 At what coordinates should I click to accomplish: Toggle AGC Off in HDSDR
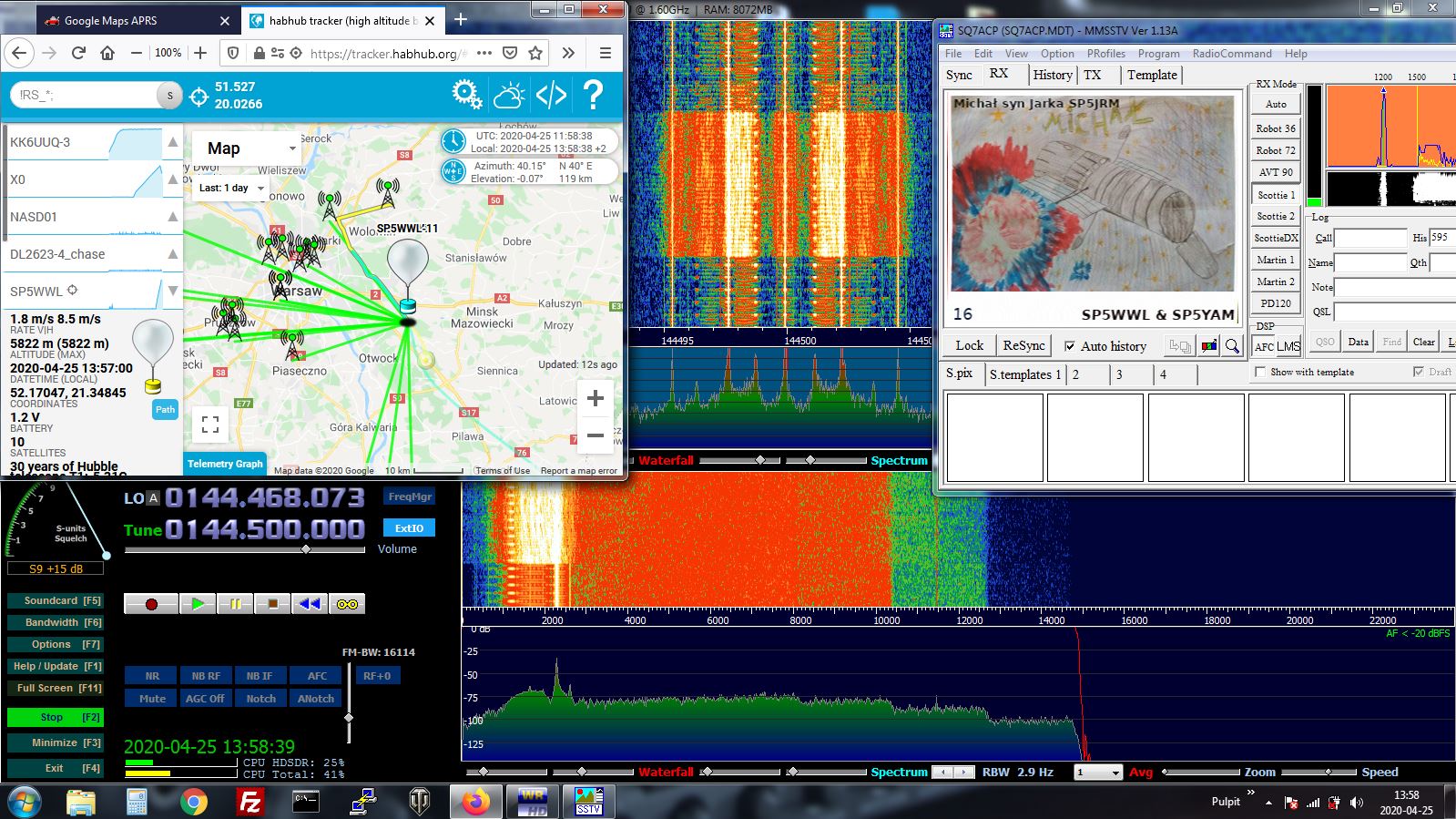pyautogui.click(x=205, y=699)
